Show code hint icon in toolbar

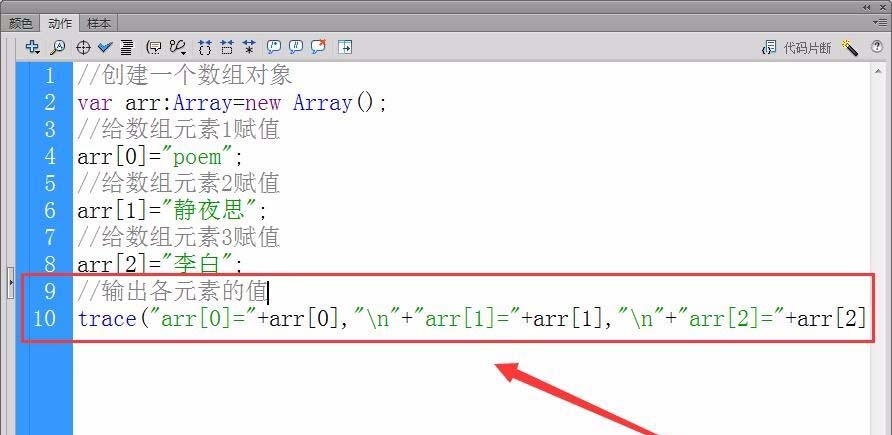tap(154, 47)
